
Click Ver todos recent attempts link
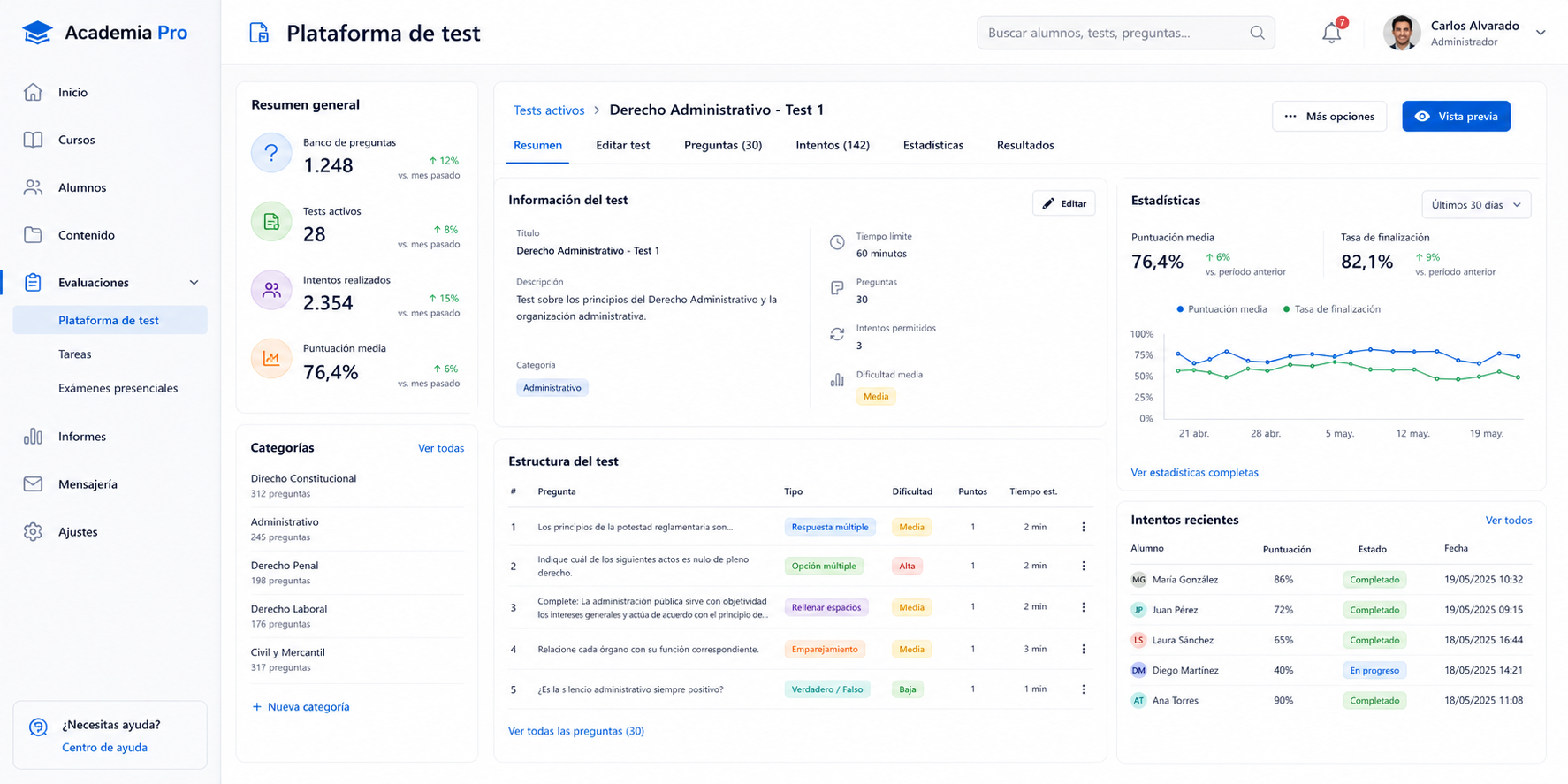pyautogui.click(x=1509, y=521)
